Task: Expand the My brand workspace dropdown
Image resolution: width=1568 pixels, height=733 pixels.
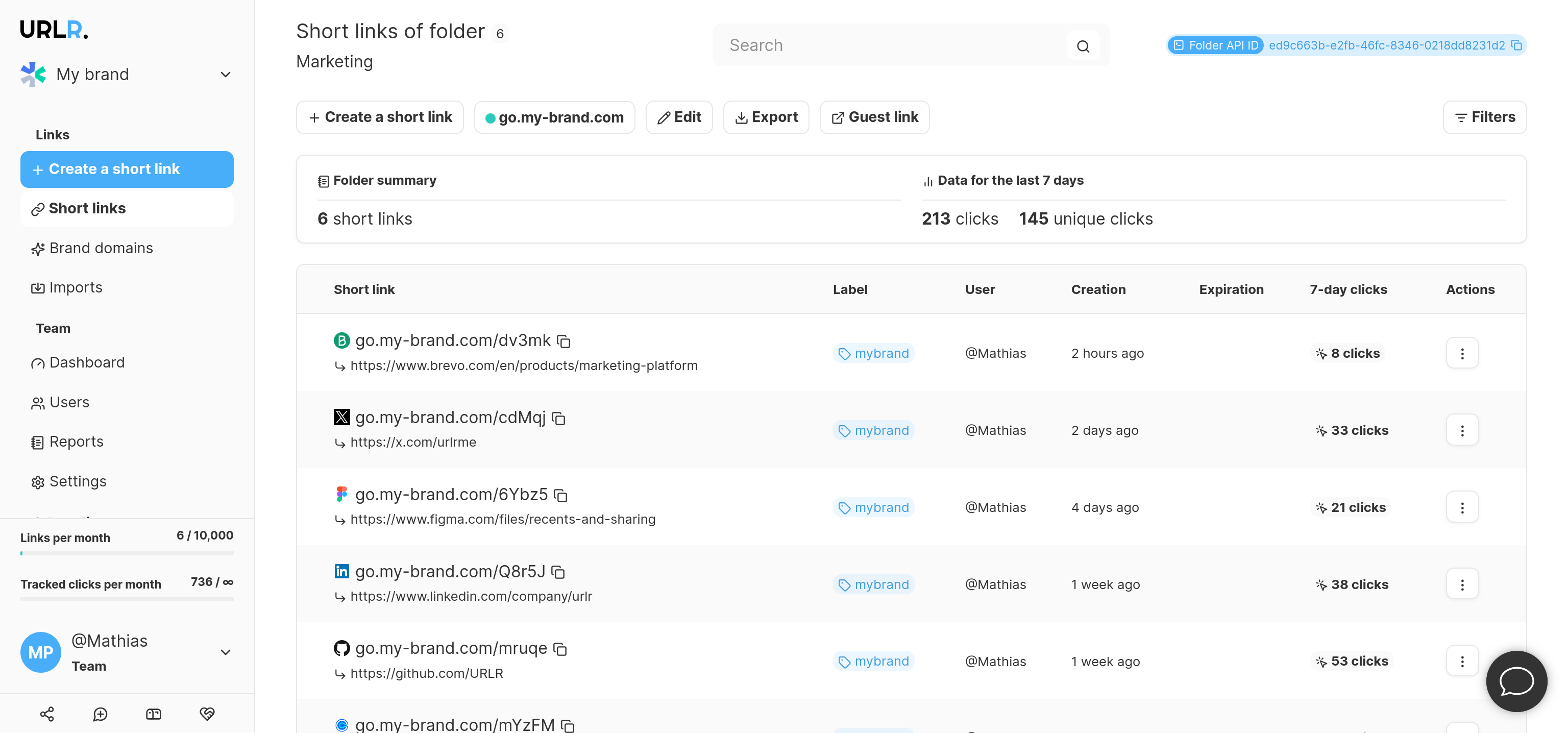Action: [x=225, y=75]
